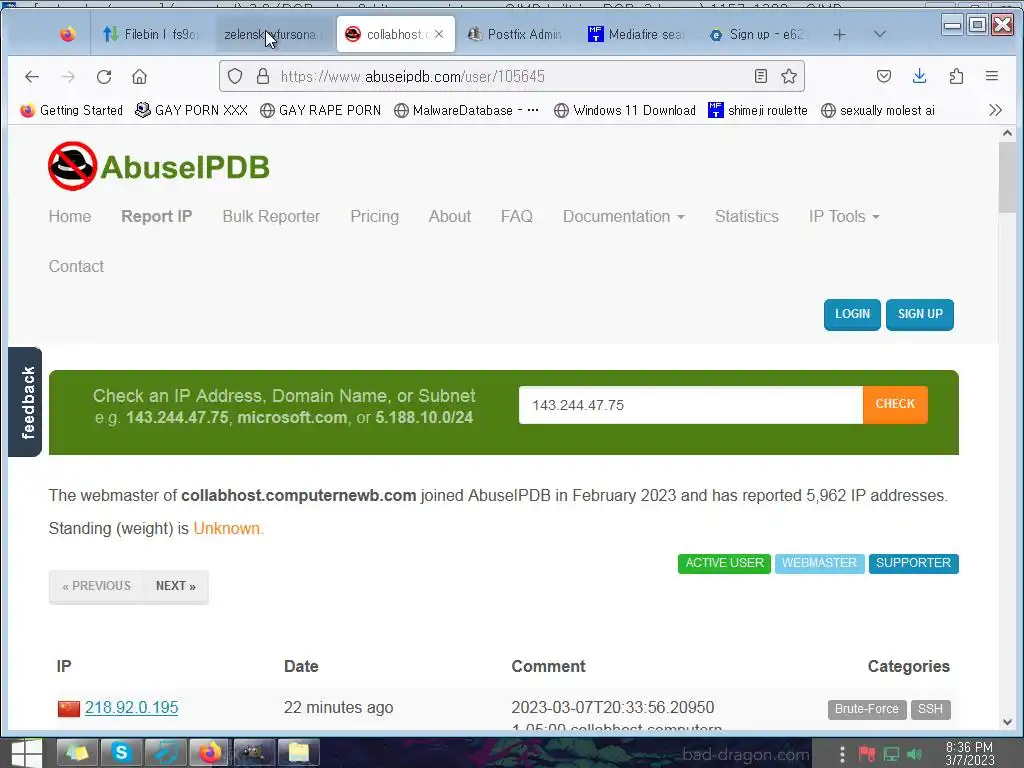
Task: Open the Contact nav link
Action: [76, 266]
